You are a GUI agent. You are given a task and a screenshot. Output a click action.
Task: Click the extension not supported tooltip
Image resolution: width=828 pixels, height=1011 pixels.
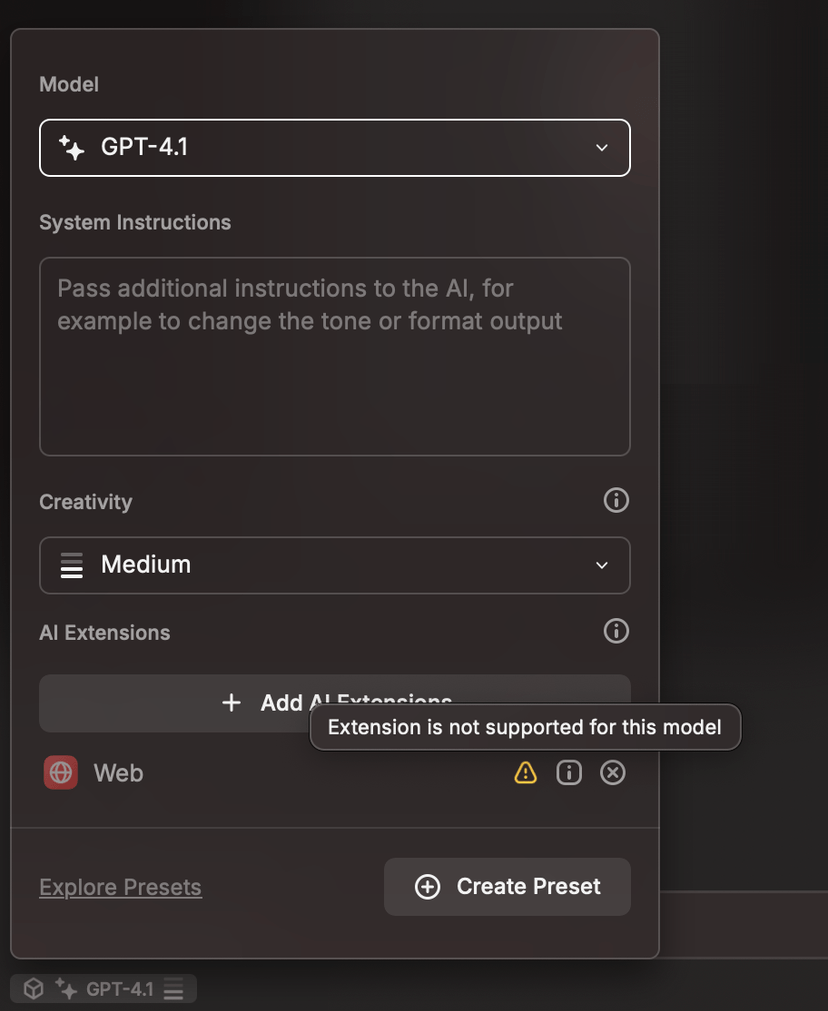[525, 727]
